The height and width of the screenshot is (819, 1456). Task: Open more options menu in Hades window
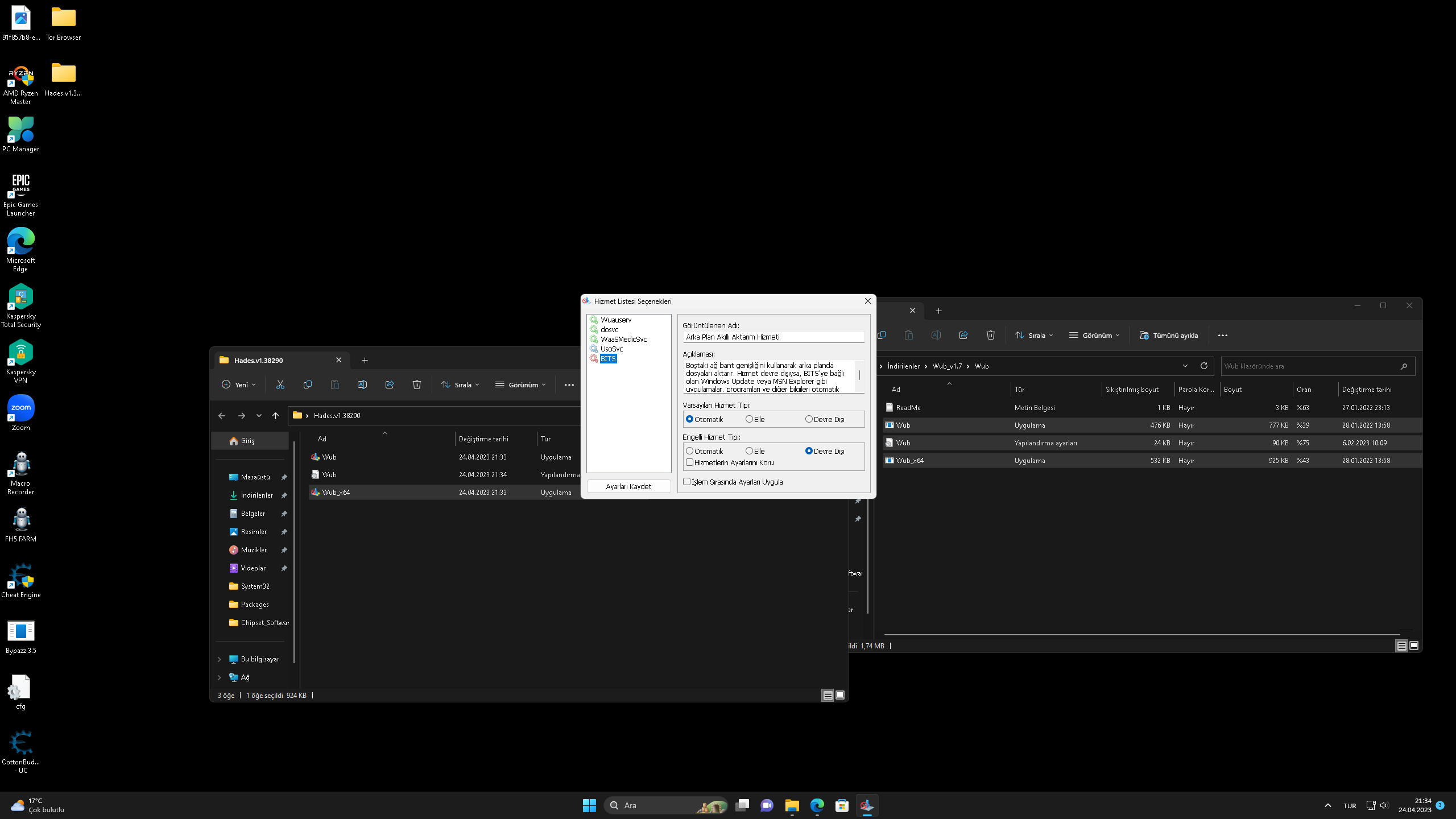point(569,384)
